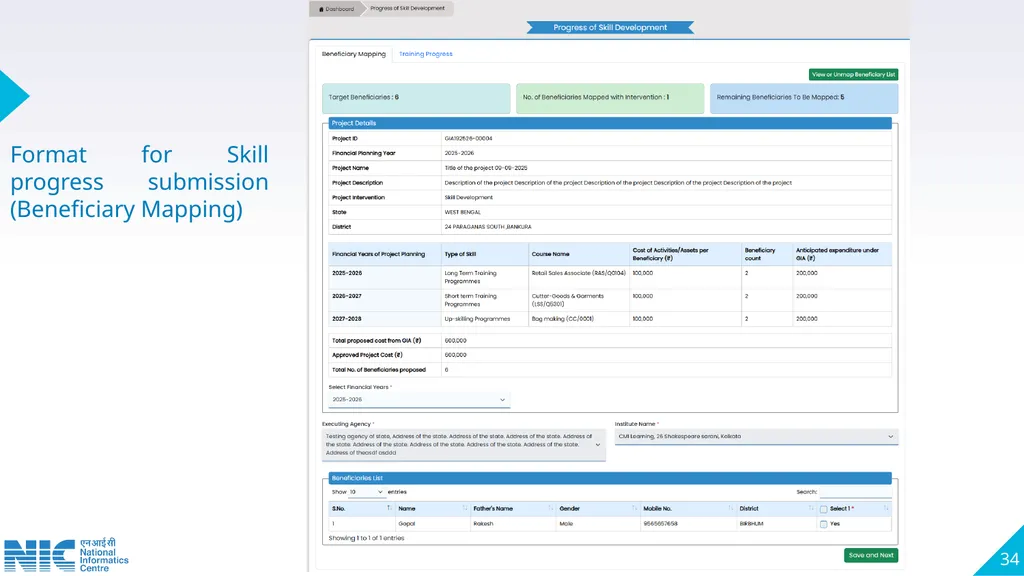Sort by Name column arrows
Screen dimensions: 1024x576
(x=465, y=508)
